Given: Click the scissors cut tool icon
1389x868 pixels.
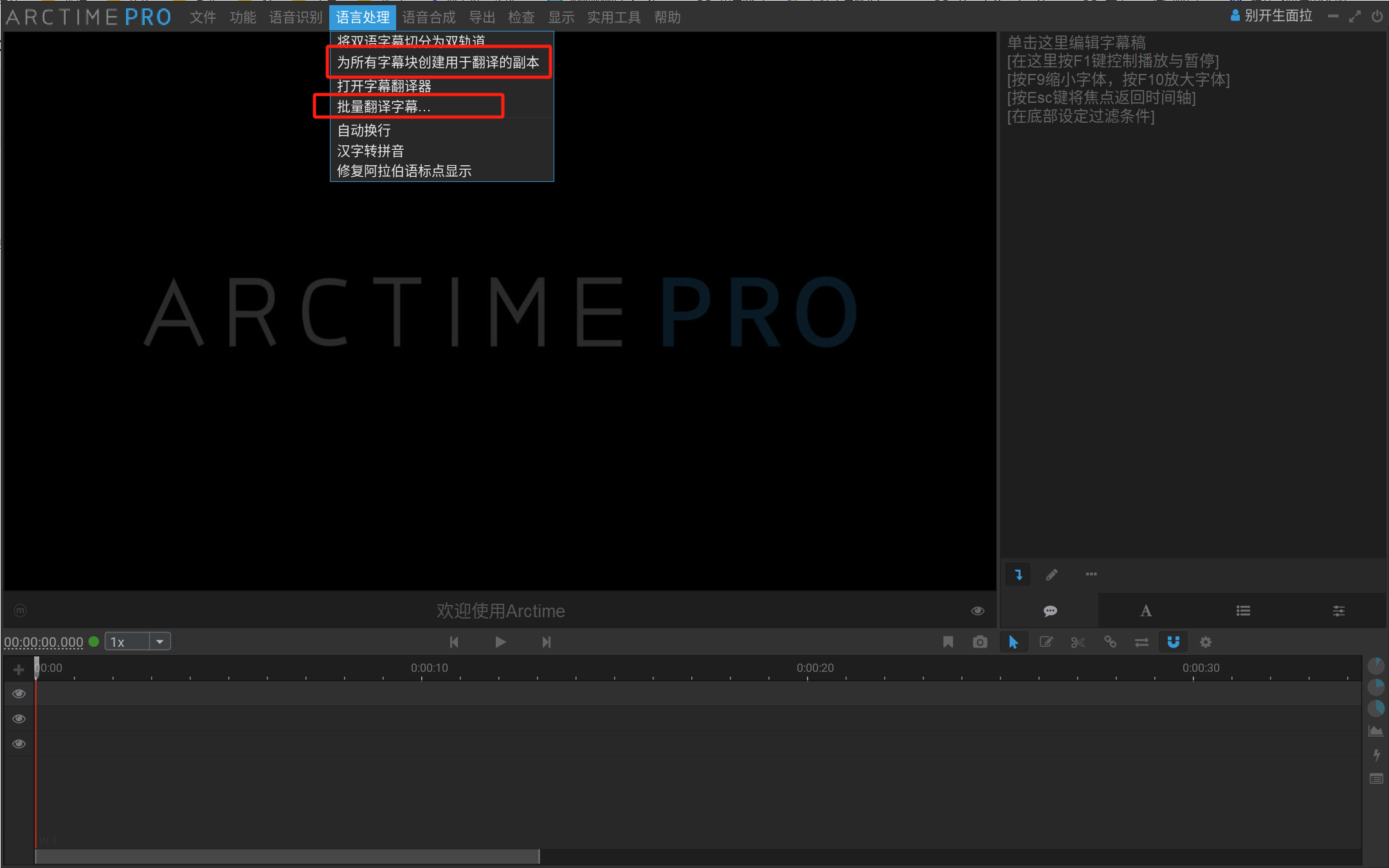Looking at the screenshot, I should pos(1078,642).
